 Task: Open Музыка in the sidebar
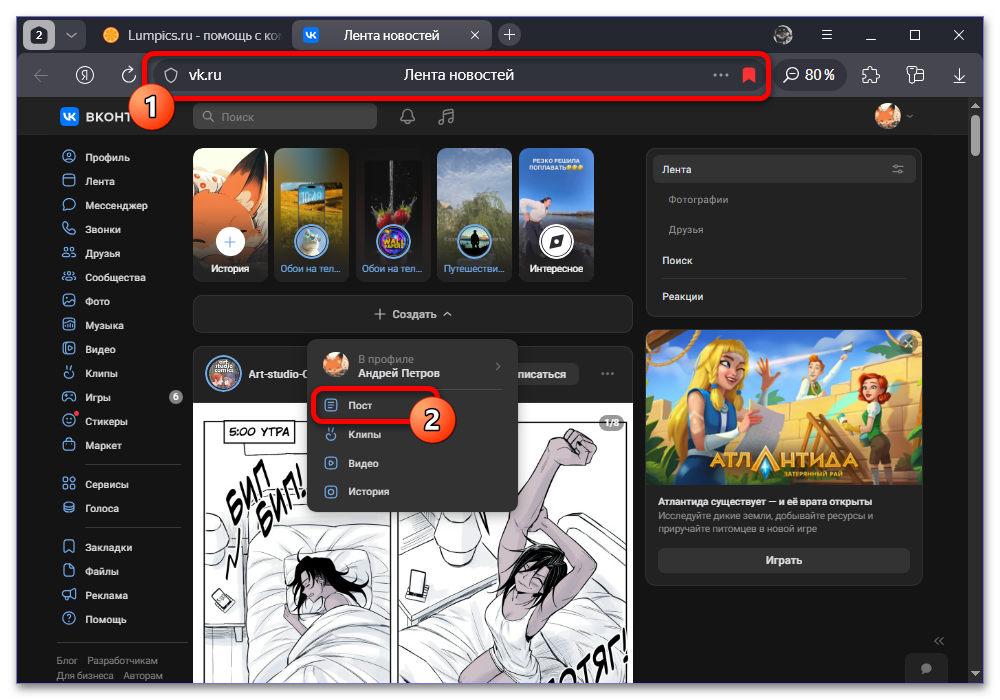coord(92,325)
